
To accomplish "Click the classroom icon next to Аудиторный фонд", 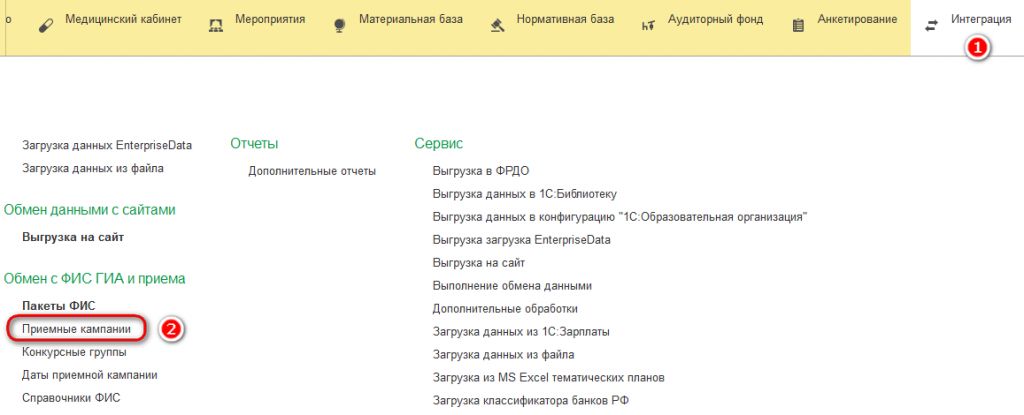I will coord(648,26).
